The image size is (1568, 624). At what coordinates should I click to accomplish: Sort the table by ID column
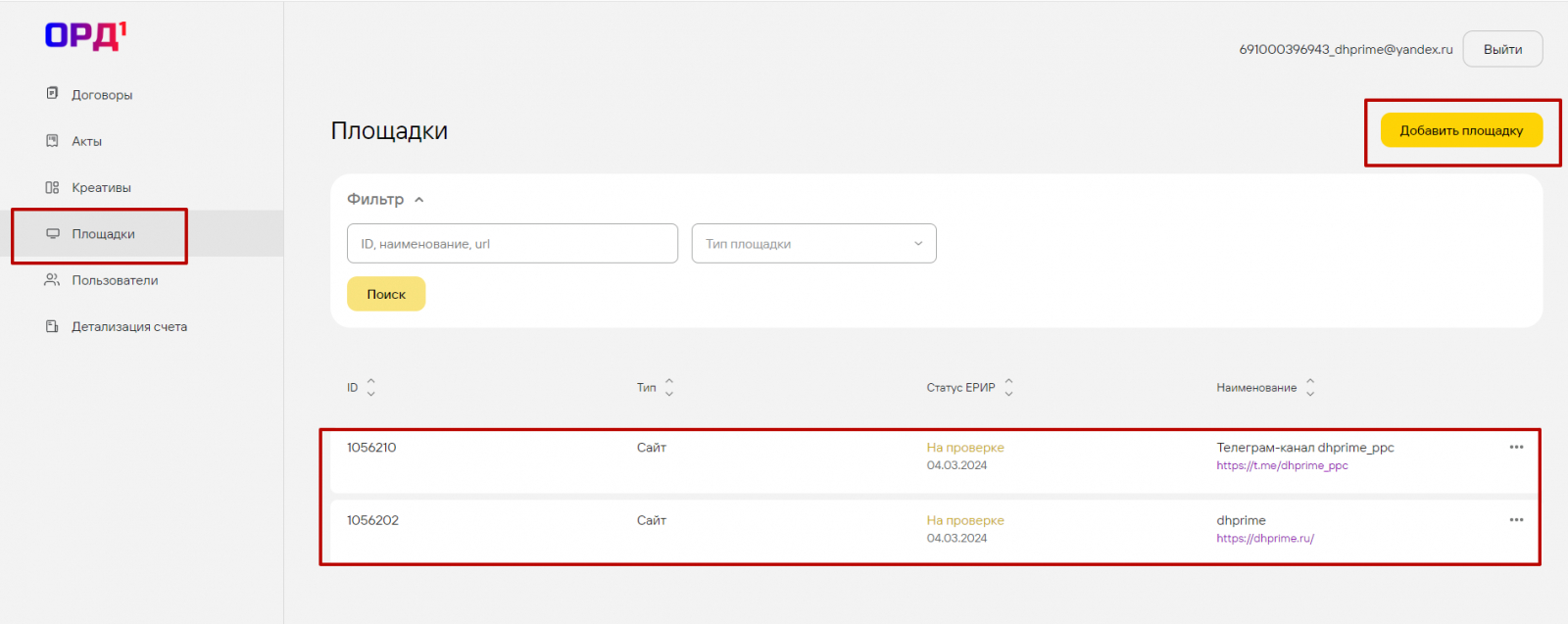point(370,388)
